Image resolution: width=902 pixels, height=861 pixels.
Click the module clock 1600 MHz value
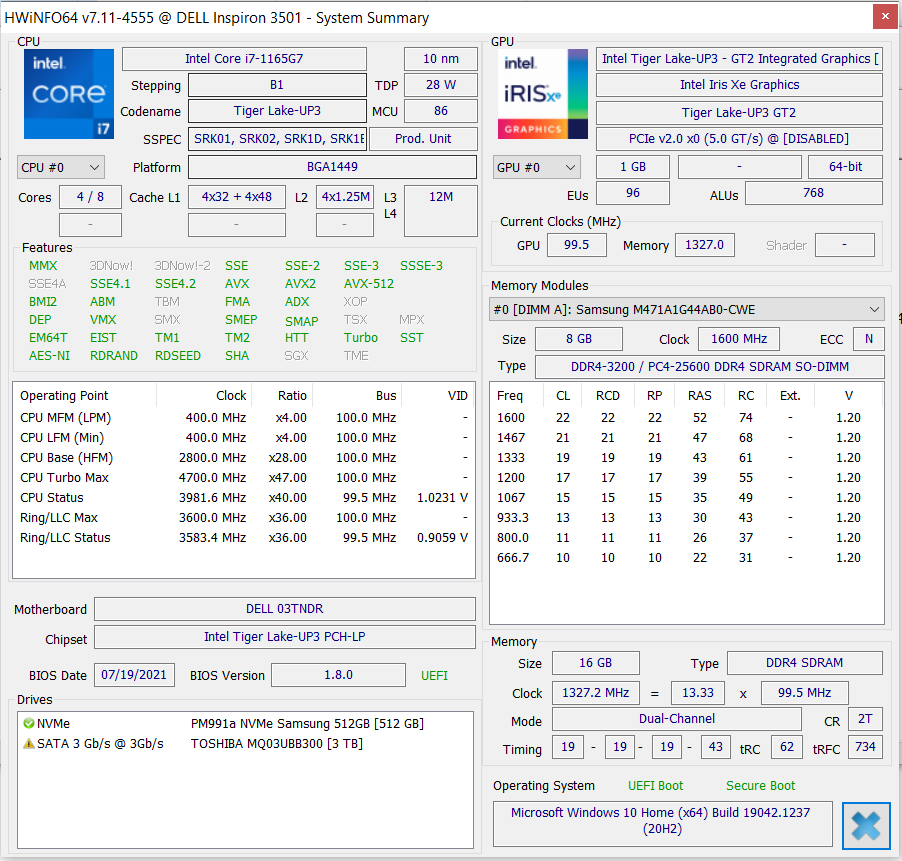pyautogui.click(x=739, y=339)
